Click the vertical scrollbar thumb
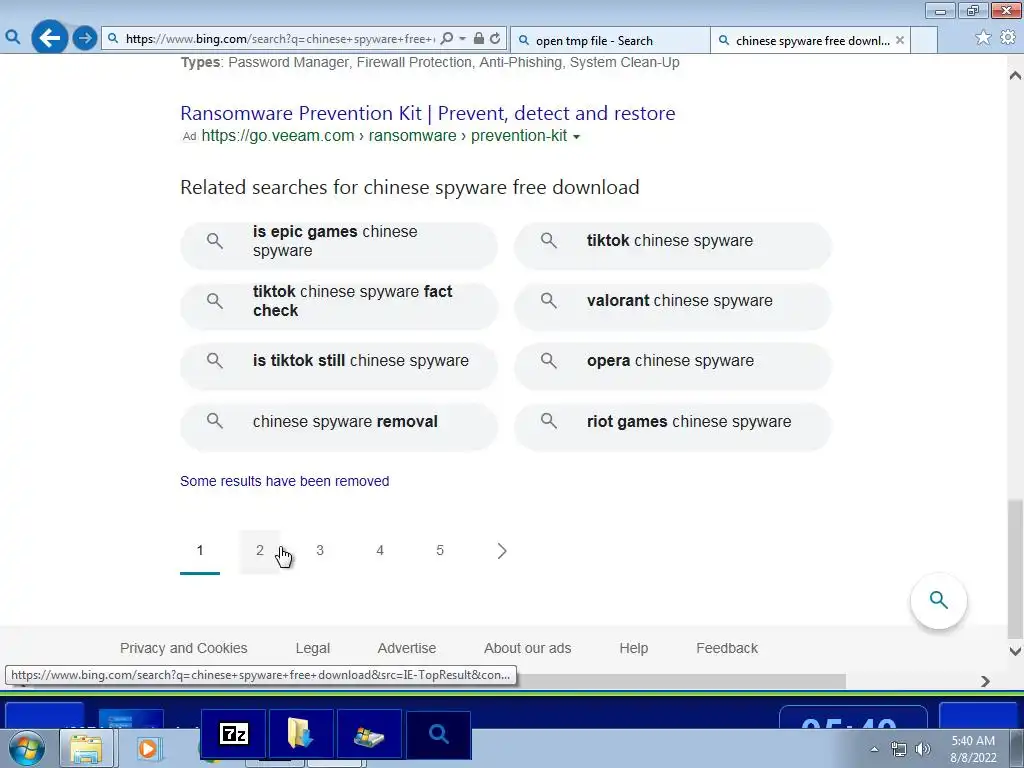This screenshot has width=1024, height=768. pyautogui.click(x=1015, y=569)
